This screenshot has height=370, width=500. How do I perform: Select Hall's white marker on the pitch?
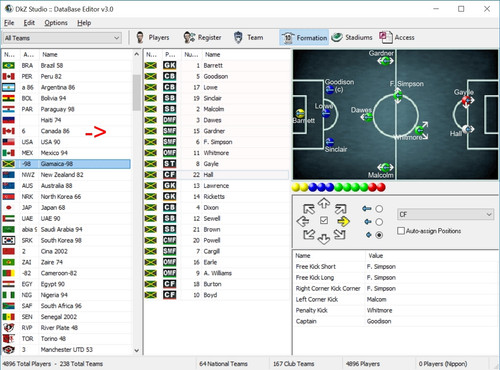click(x=468, y=129)
